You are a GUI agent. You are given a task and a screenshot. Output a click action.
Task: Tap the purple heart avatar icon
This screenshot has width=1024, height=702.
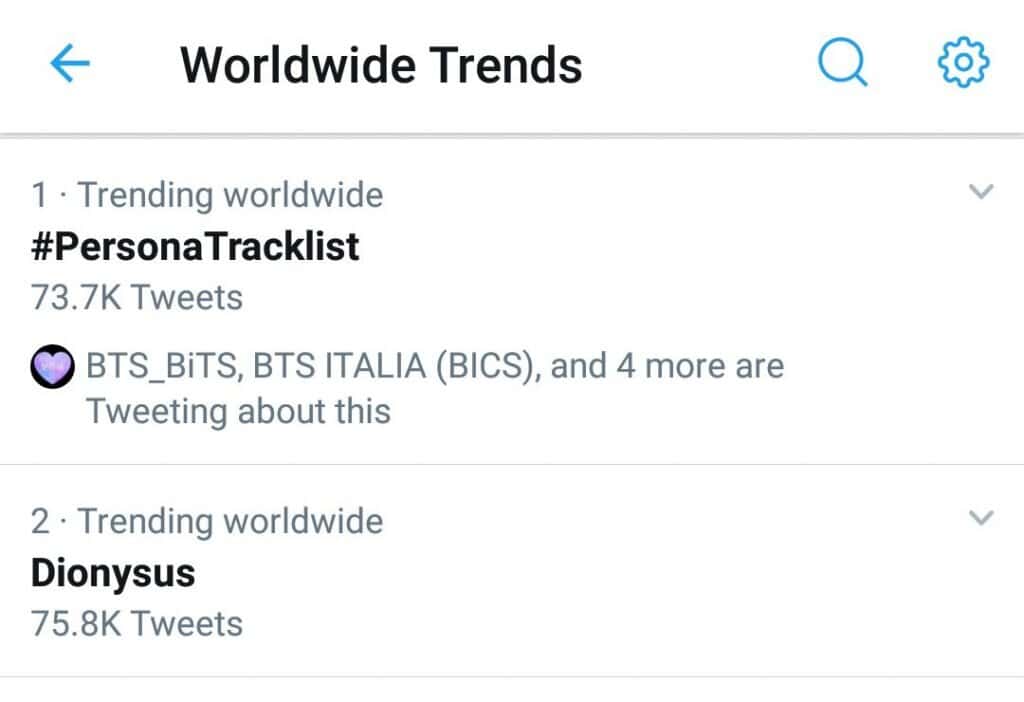51,367
